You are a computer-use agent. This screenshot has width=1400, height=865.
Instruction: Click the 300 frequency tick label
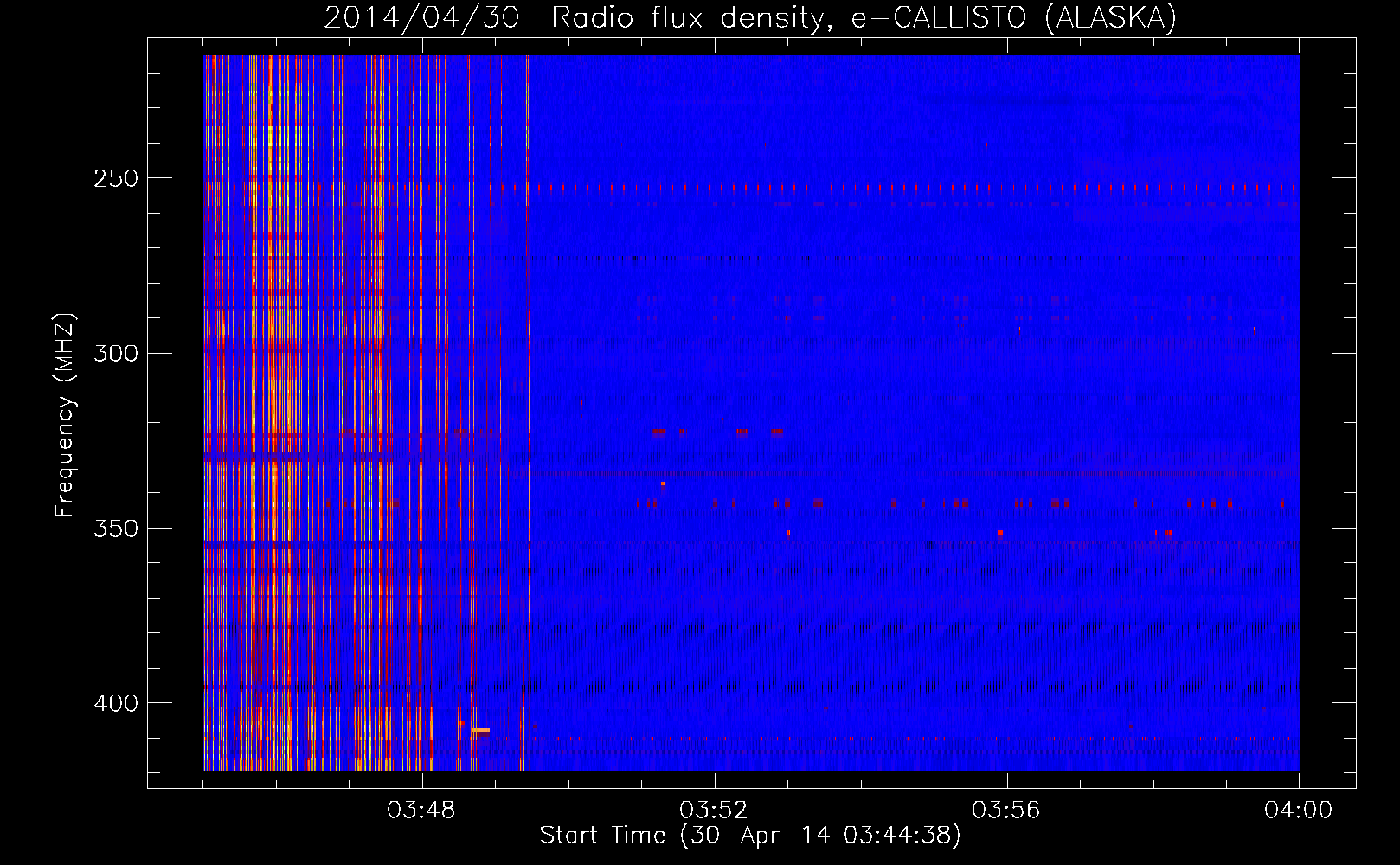(116, 353)
